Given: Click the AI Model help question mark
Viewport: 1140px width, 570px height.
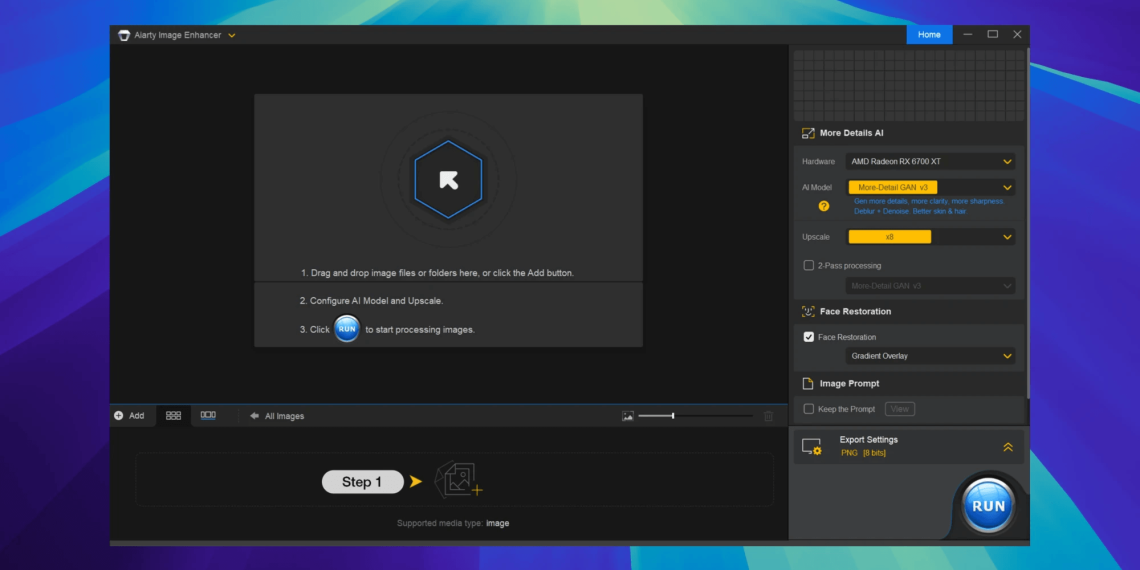Looking at the screenshot, I should pyautogui.click(x=824, y=206).
